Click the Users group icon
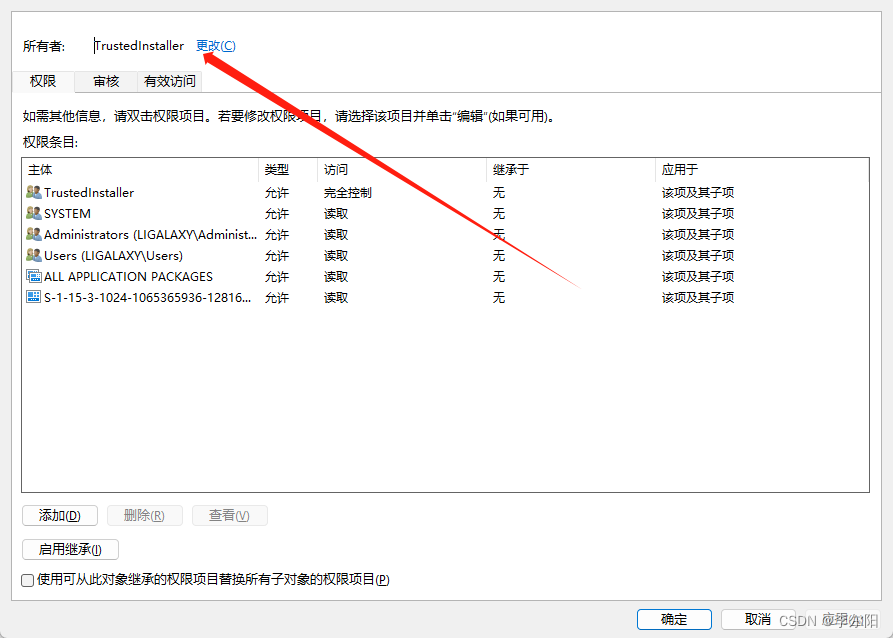893x638 pixels. [x=34, y=255]
